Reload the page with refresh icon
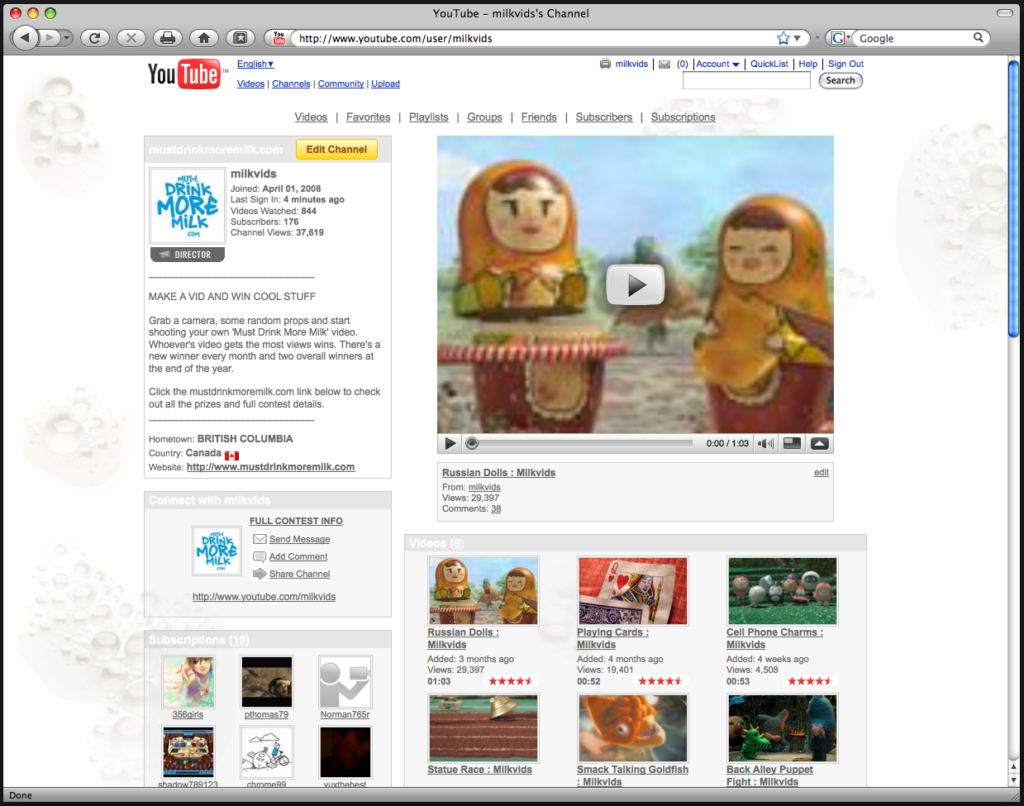Screen dimensions: 1024x806 pyautogui.click(x=95, y=38)
